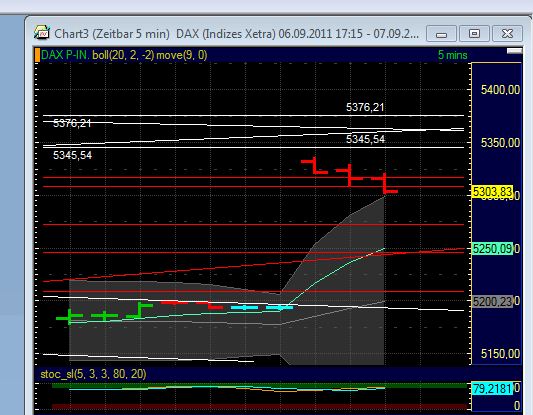
Task: Click the first red bar of the gap-up session
Action: pyautogui.click(x=314, y=166)
